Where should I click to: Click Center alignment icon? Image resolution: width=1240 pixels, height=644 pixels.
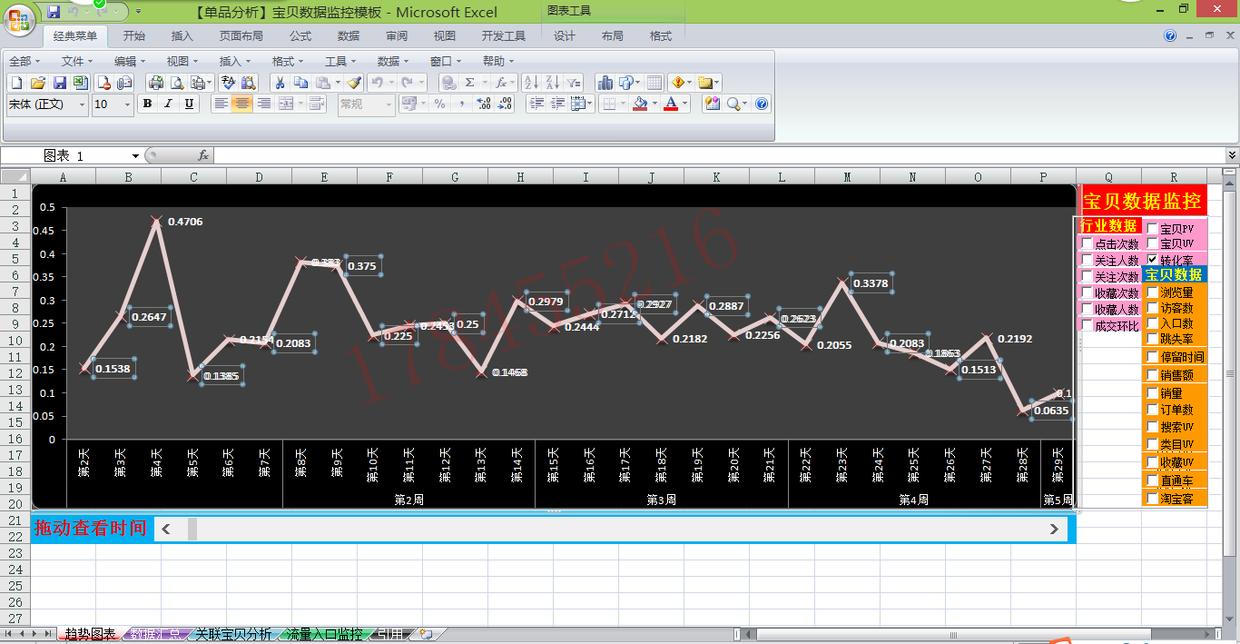(x=242, y=104)
